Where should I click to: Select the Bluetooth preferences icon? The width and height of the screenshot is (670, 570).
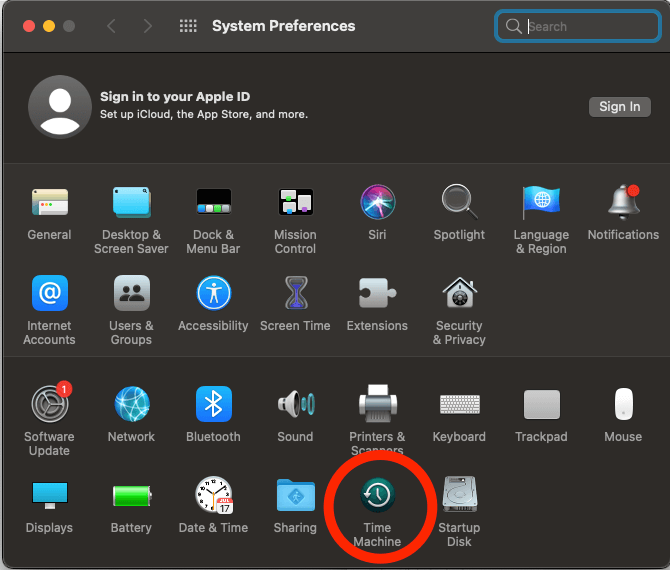pyautogui.click(x=213, y=405)
